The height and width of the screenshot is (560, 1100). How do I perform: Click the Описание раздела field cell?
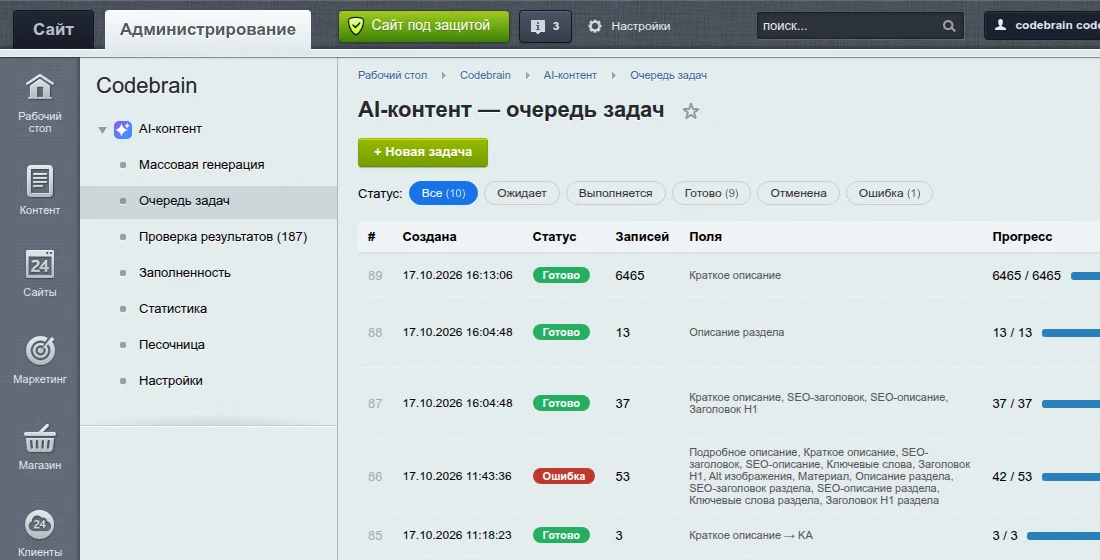737,332
